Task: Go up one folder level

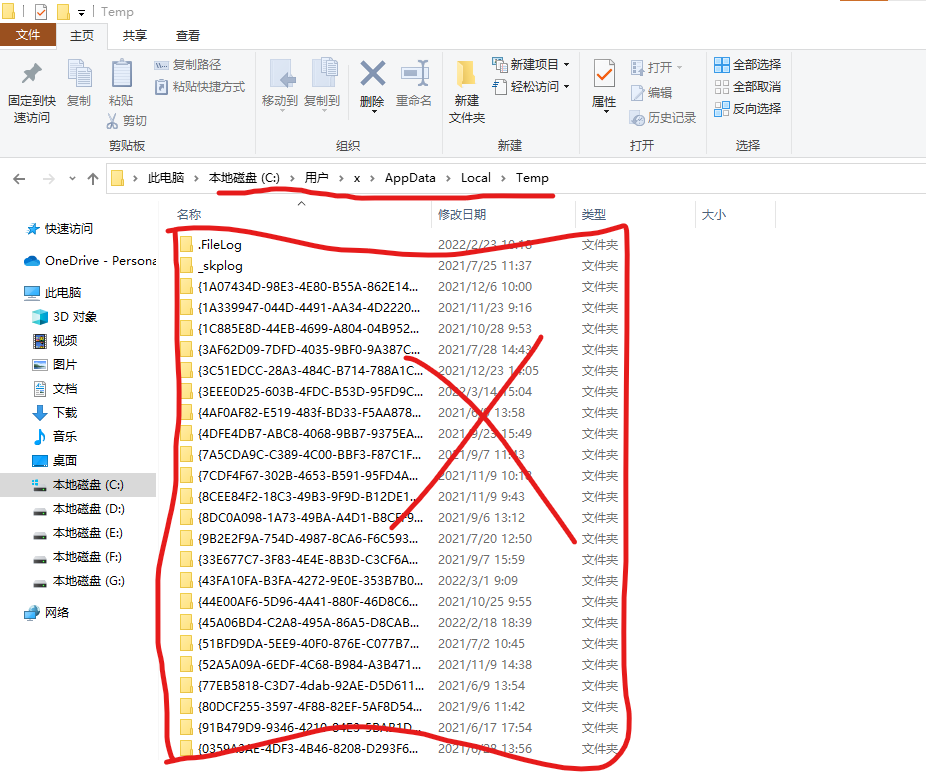Action: (93, 178)
